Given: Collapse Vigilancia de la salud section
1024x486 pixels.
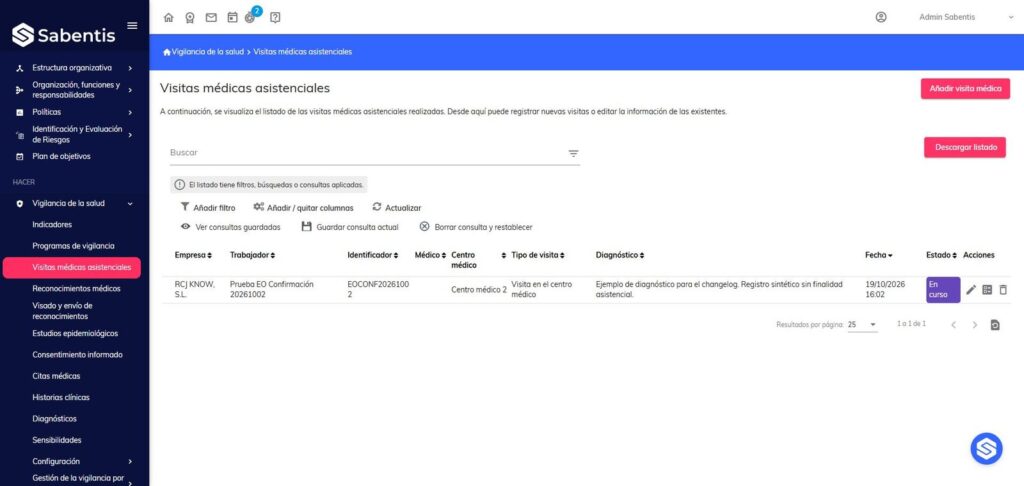Looking at the screenshot, I should tap(74, 203).
